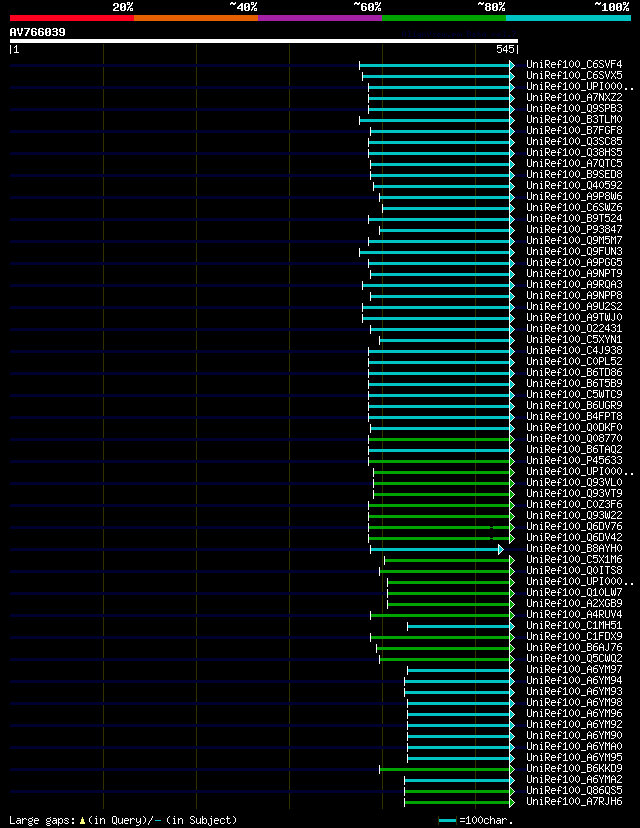The height and width of the screenshot is (828, 640).
Task: Follow the UniRef100_Q93VT9 link
Action: pos(574,494)
